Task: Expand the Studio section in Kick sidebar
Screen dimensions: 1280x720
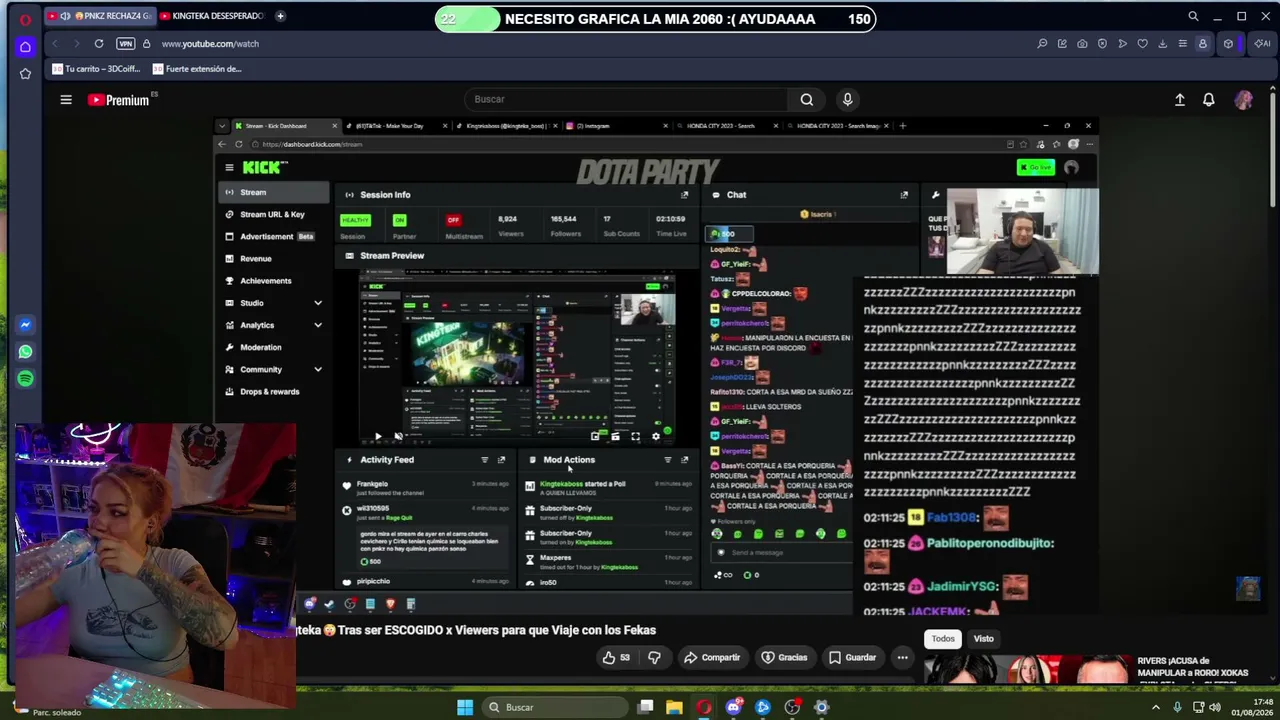Action: click(318, 303)
